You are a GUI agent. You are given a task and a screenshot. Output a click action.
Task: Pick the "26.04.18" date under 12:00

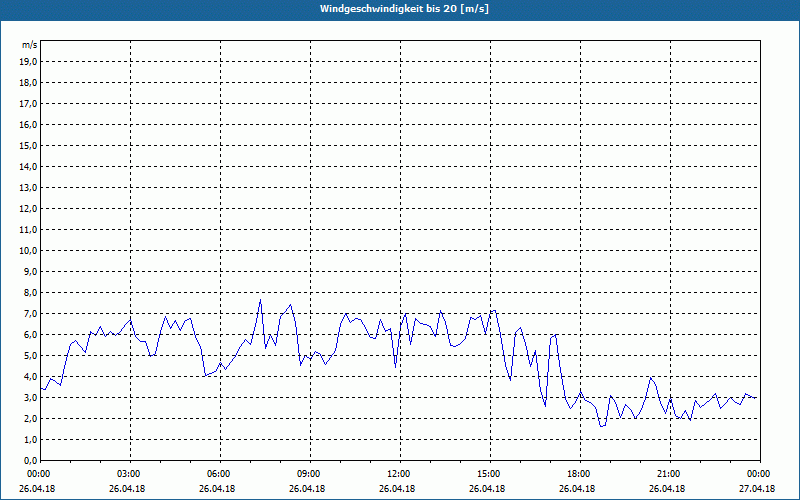[x=397, y=489]
